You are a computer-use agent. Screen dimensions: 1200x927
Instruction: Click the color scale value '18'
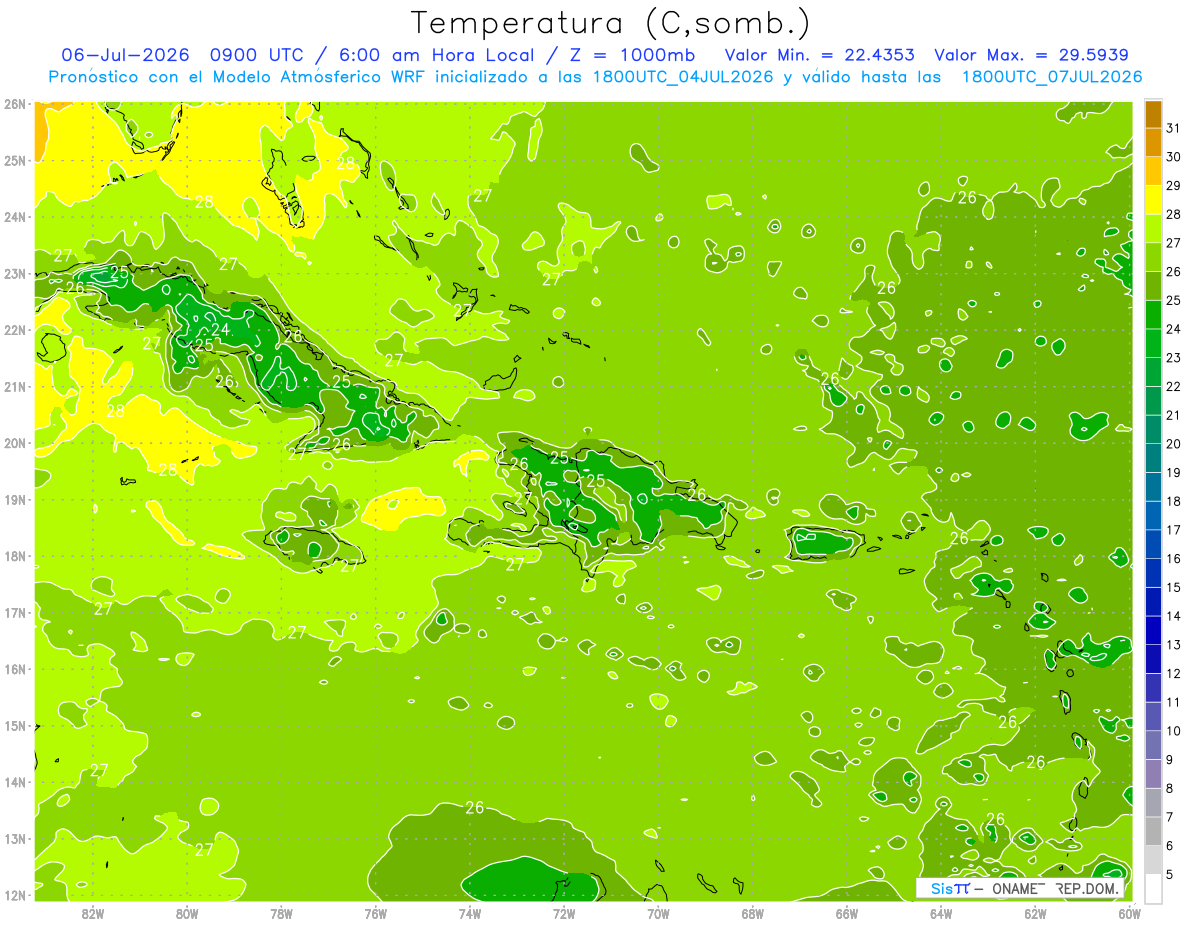(1174, 501)
